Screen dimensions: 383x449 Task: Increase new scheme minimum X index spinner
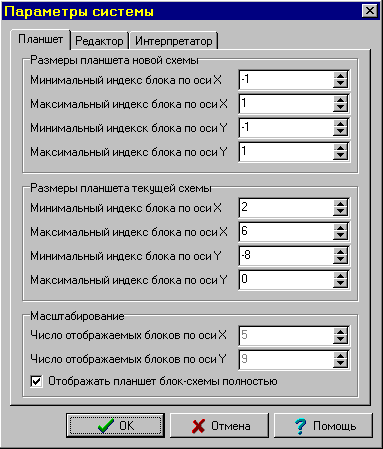point(340,76)
